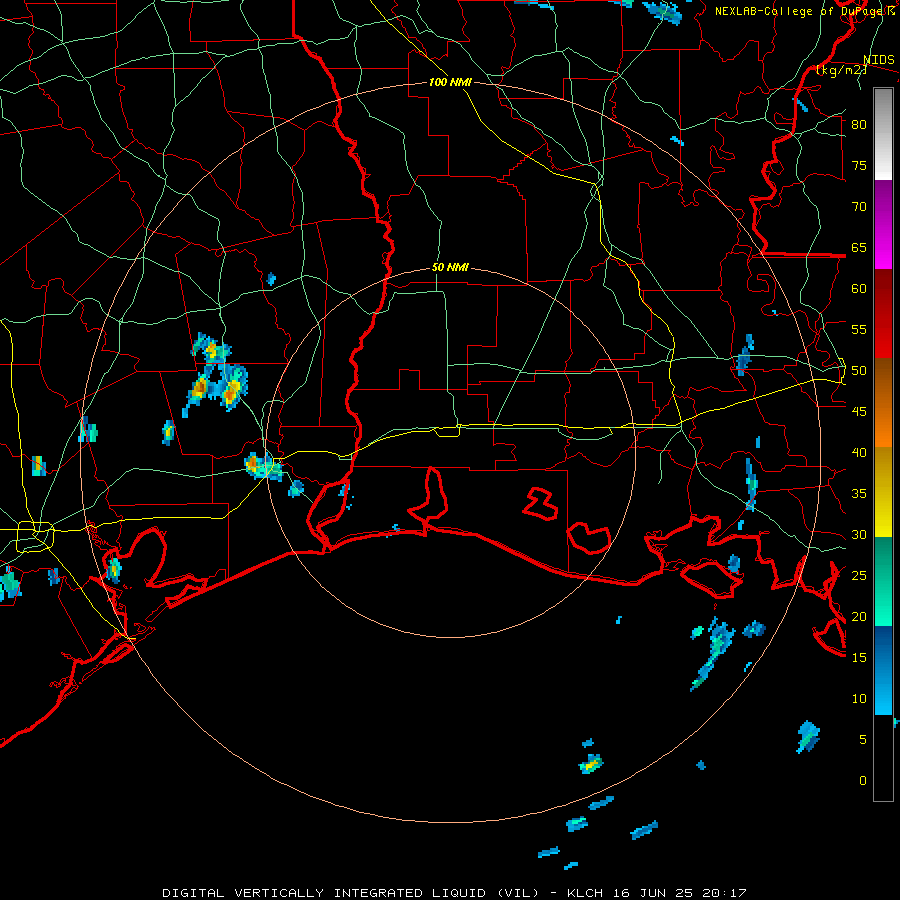Click the 80 value on the scale
The height and width of the screenshot is (900, 900).
pyautogui.click(x=859, y=125)
